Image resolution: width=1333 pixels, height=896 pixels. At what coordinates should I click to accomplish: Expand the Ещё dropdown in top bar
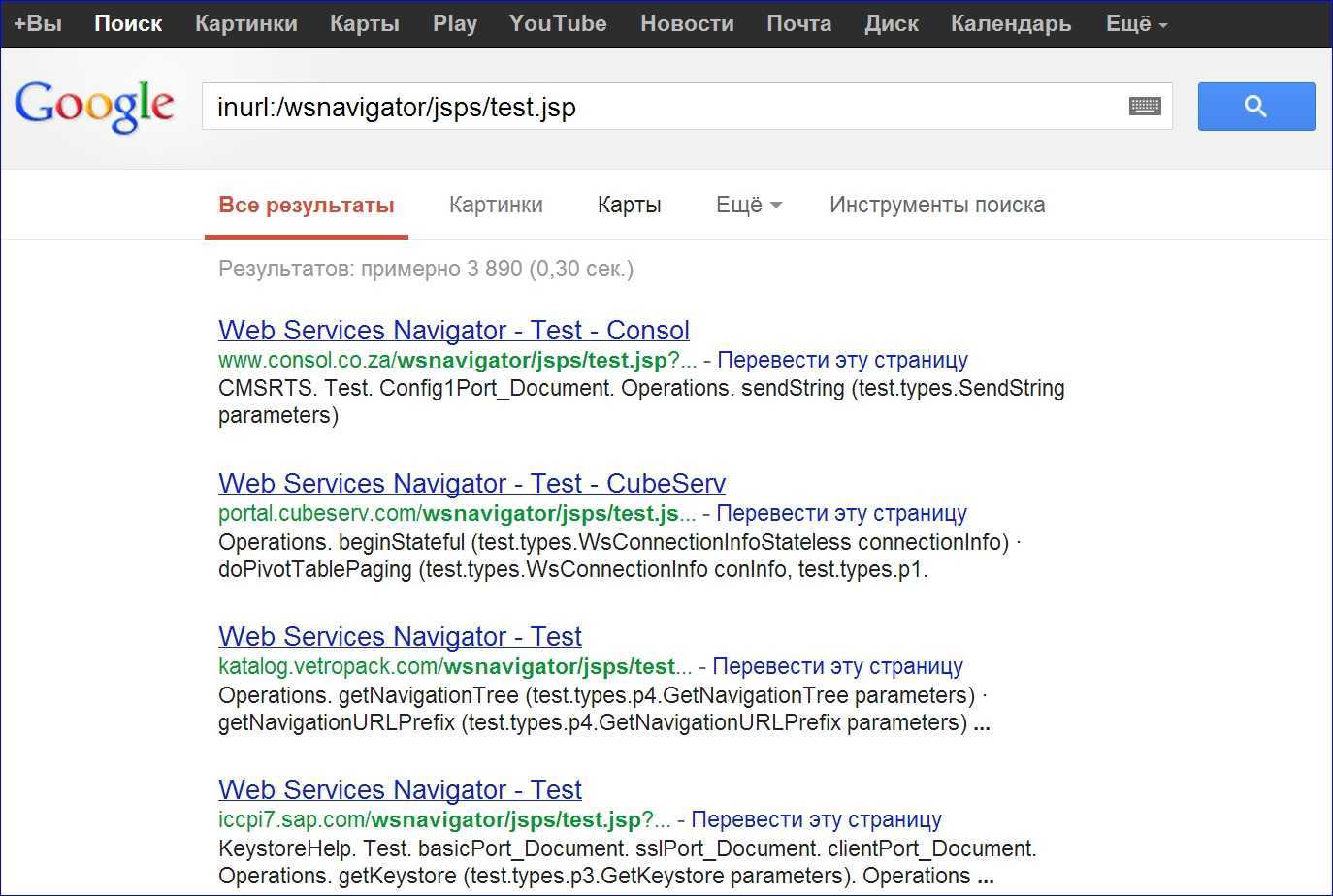point(1136,24)
